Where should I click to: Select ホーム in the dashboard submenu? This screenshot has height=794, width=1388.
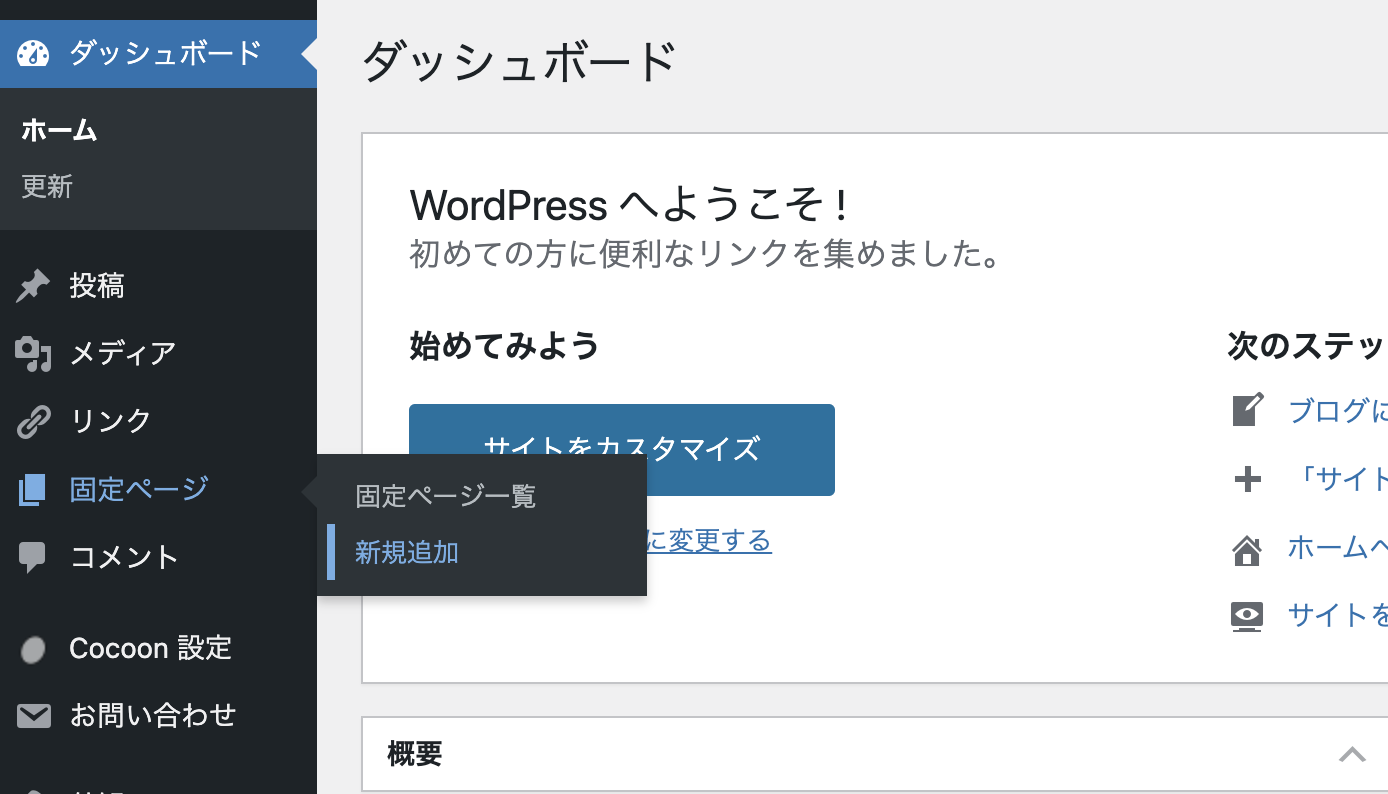(x=59, y=130)
